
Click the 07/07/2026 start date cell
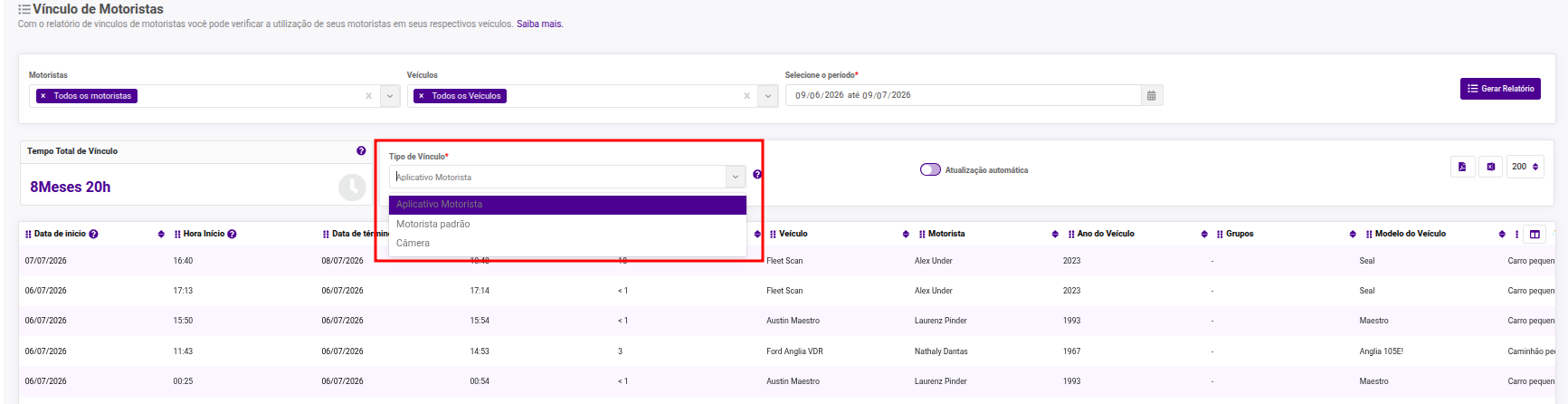click(x=45, y=261)
